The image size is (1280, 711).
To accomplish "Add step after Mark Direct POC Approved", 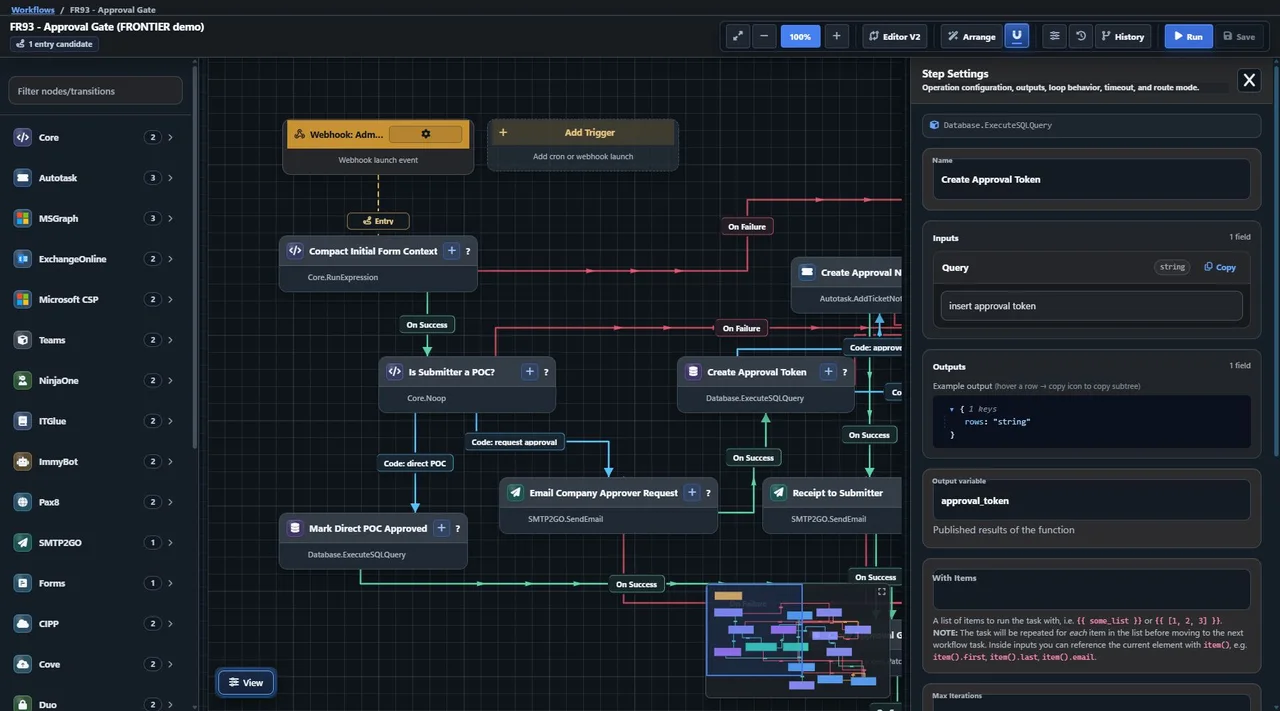I will [x=440, y=528].
